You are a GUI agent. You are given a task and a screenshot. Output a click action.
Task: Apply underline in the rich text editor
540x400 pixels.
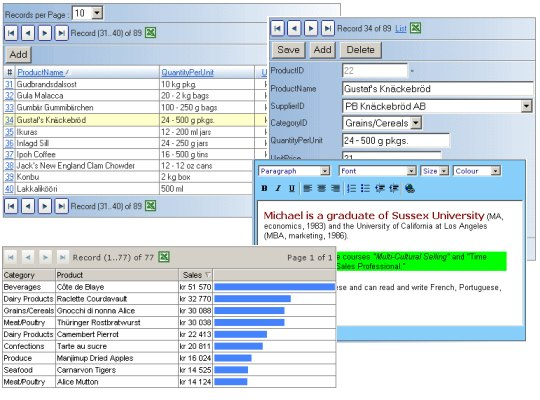tap(292, 188)
